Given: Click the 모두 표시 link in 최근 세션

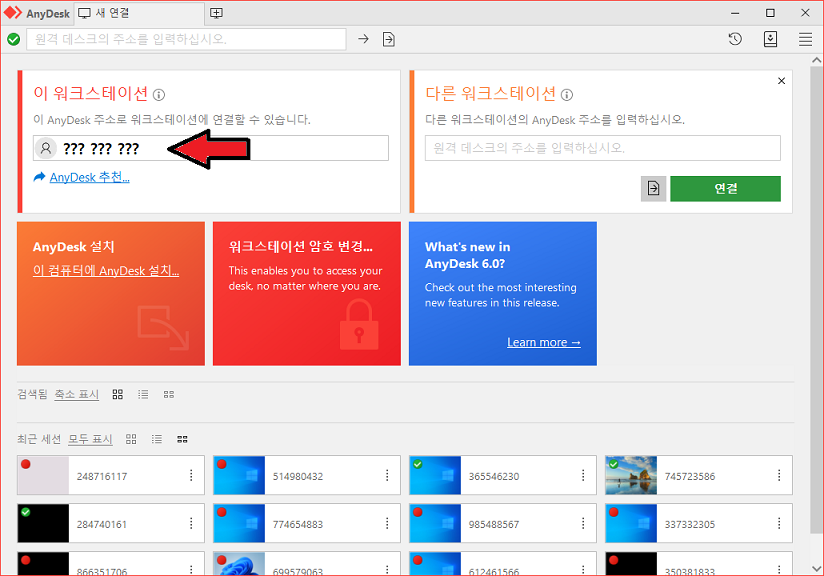Looking at the screenshot, I should (90, 439).
